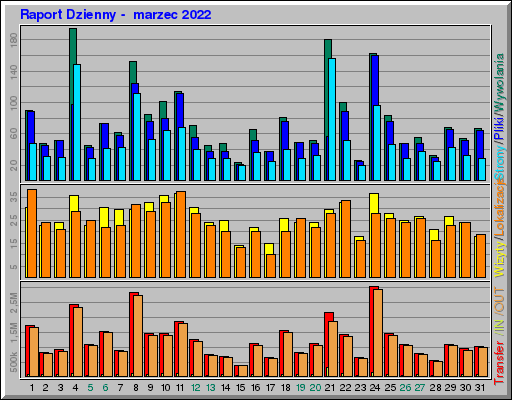512x400 pixels.
Task: Click the '15' label on the middle chart axis
Action: [x=14, y=244]
